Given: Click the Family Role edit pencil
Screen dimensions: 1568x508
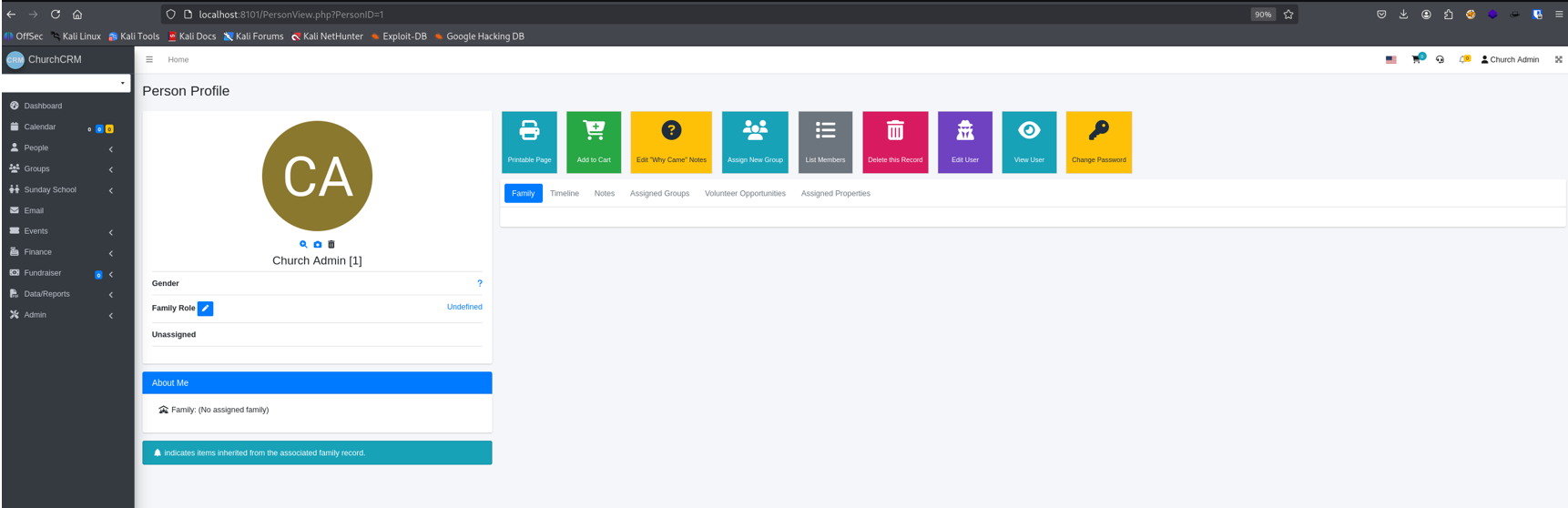Looking at the screenshot, I should click(x=206, y=309).
